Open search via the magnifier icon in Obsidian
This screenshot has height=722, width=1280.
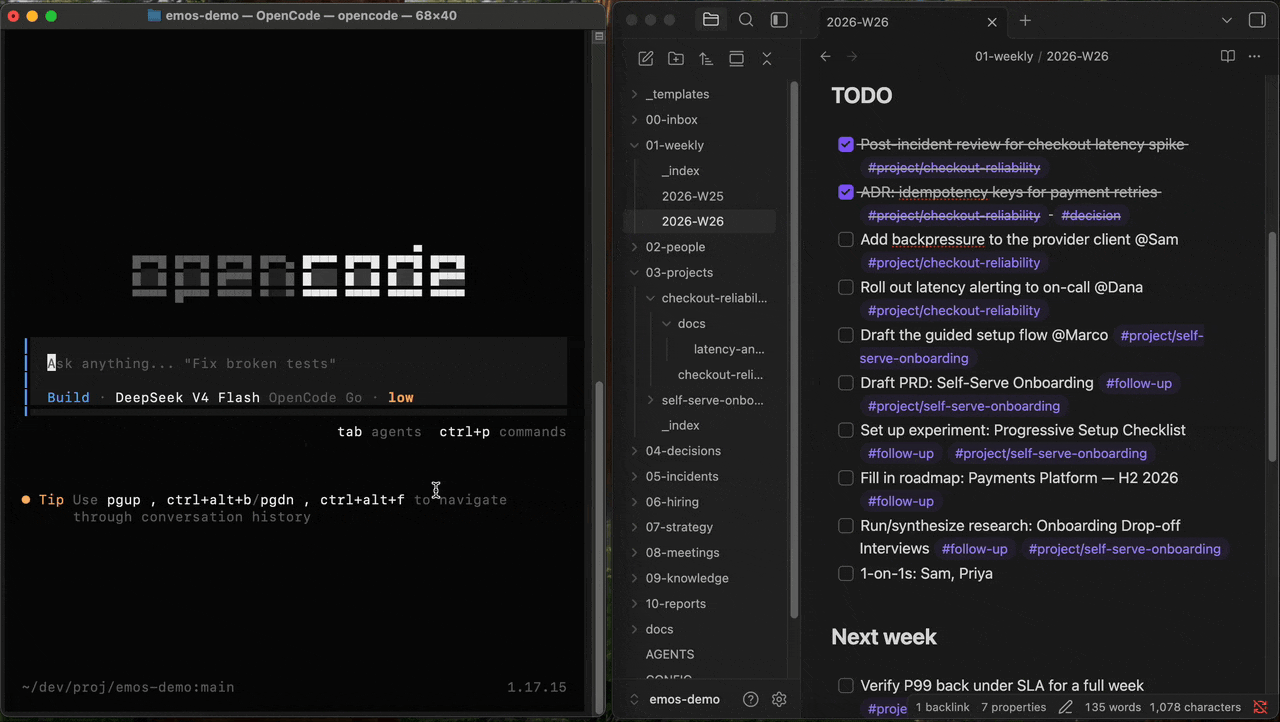click(x=746, y=20)
